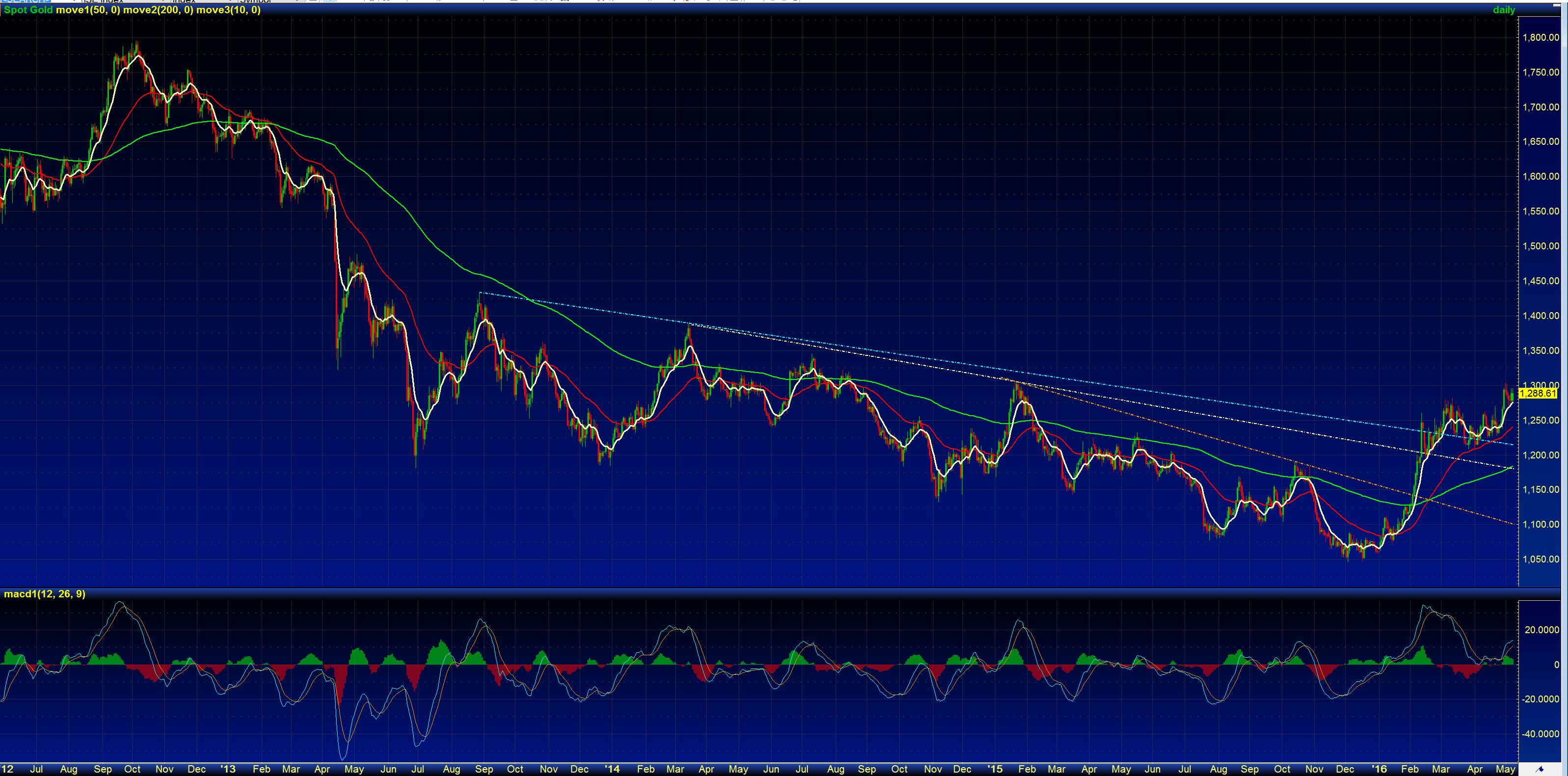Click the May label at time axis end
1568x776 pixels.
(x=1505, y=769)
